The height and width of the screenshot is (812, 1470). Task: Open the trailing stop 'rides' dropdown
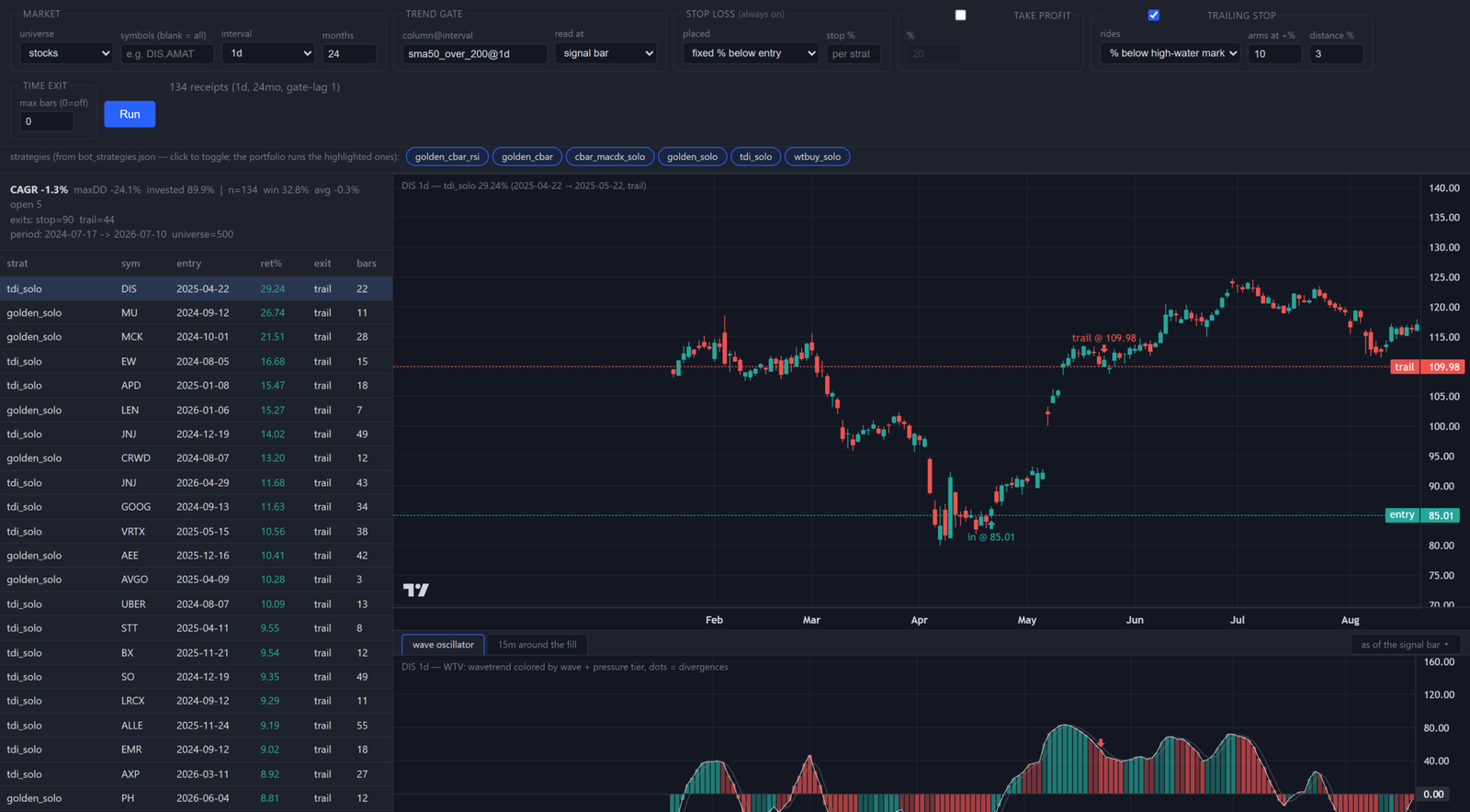(x=1170, y=53)
